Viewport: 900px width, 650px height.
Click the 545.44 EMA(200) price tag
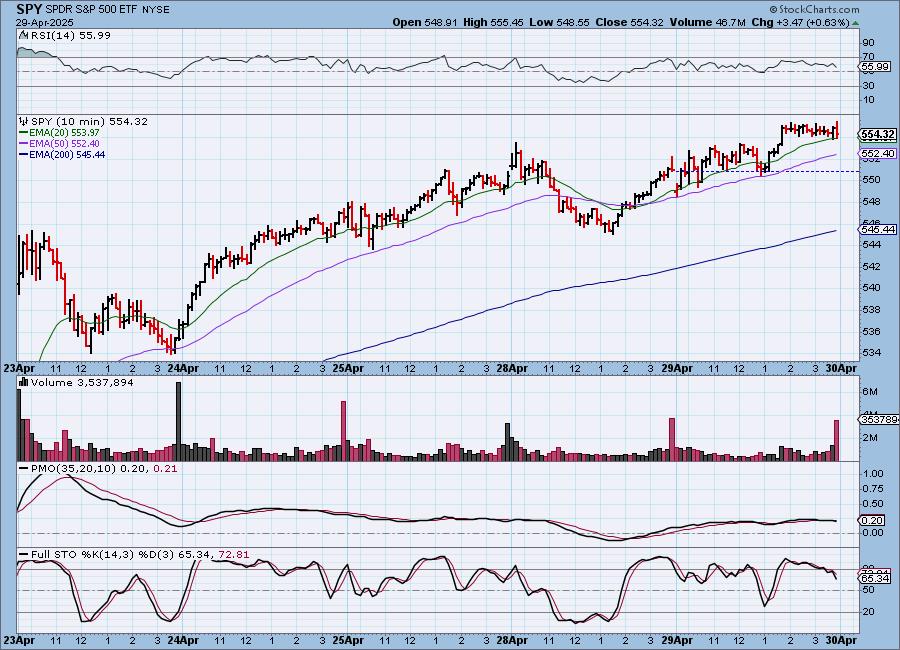pos(878,229)
